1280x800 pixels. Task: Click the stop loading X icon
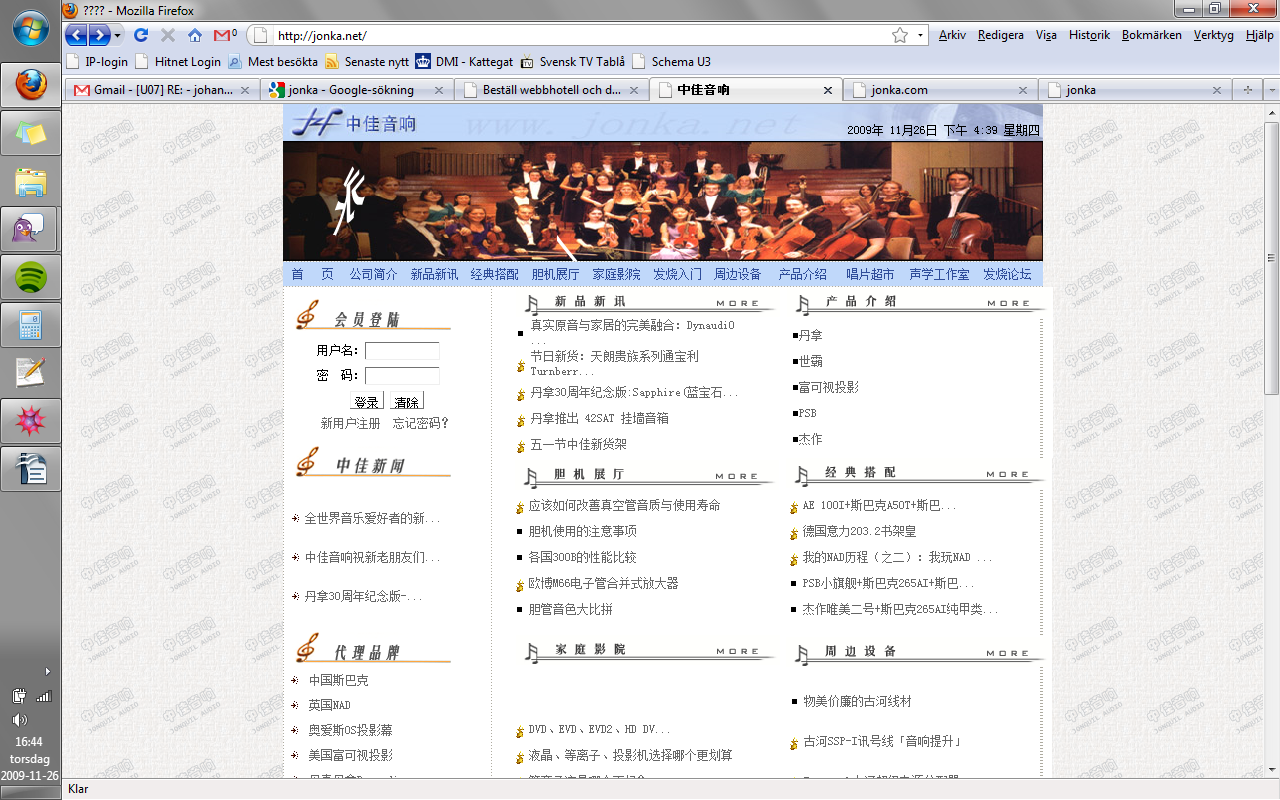(168, 35)
